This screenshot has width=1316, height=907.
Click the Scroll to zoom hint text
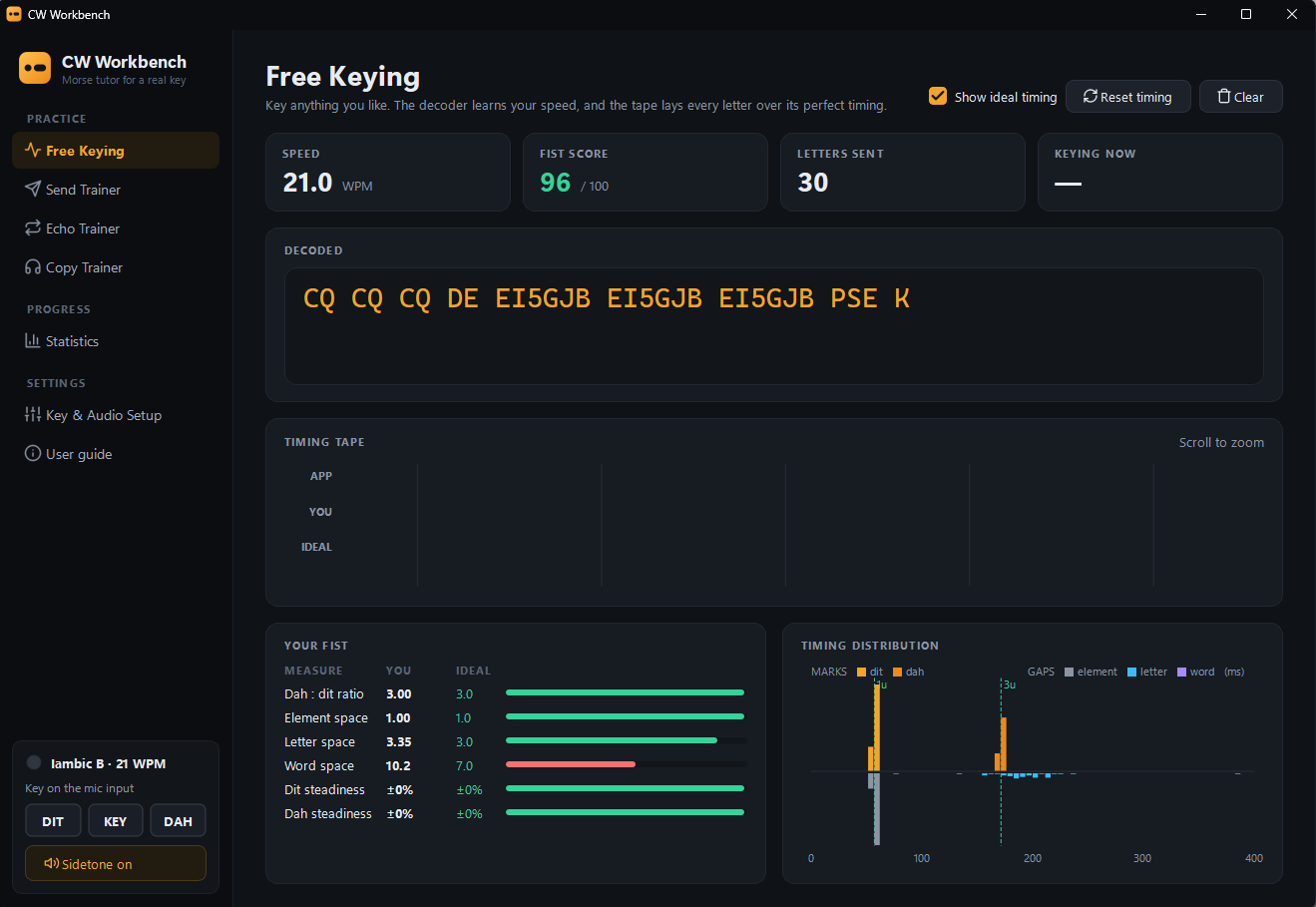[x=1221, y=442]
